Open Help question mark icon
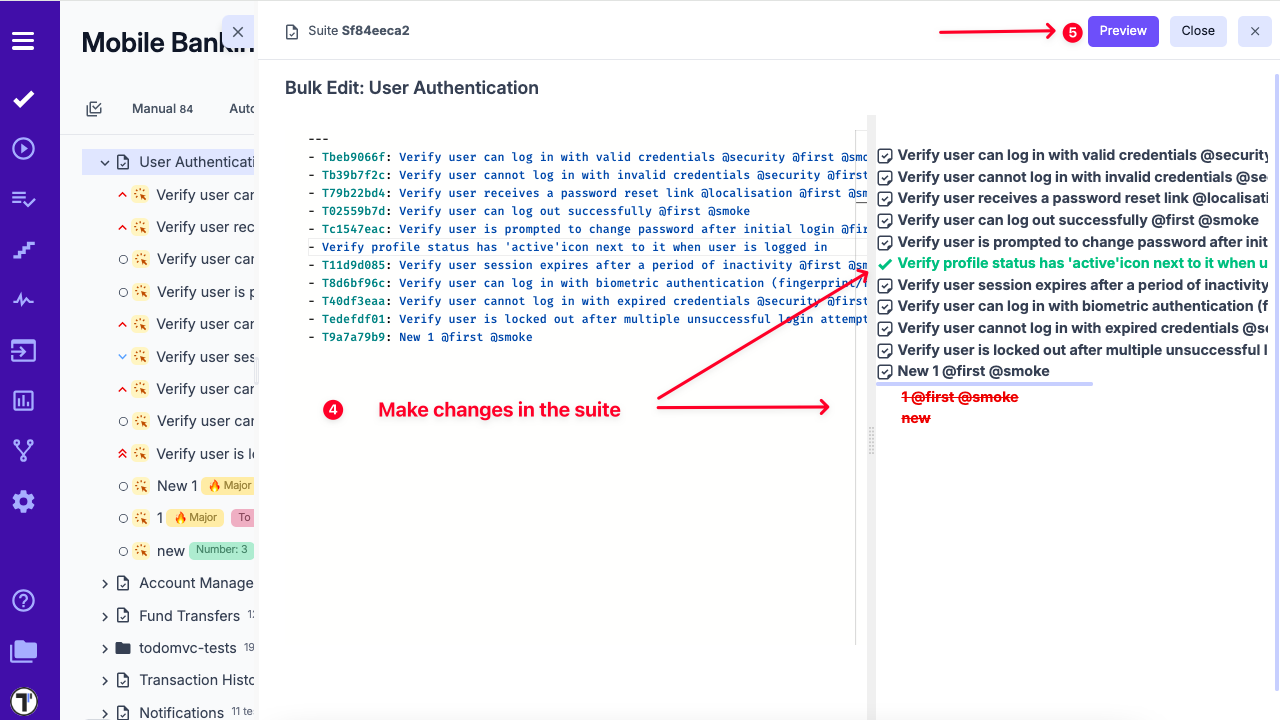 tap(23, 601)
